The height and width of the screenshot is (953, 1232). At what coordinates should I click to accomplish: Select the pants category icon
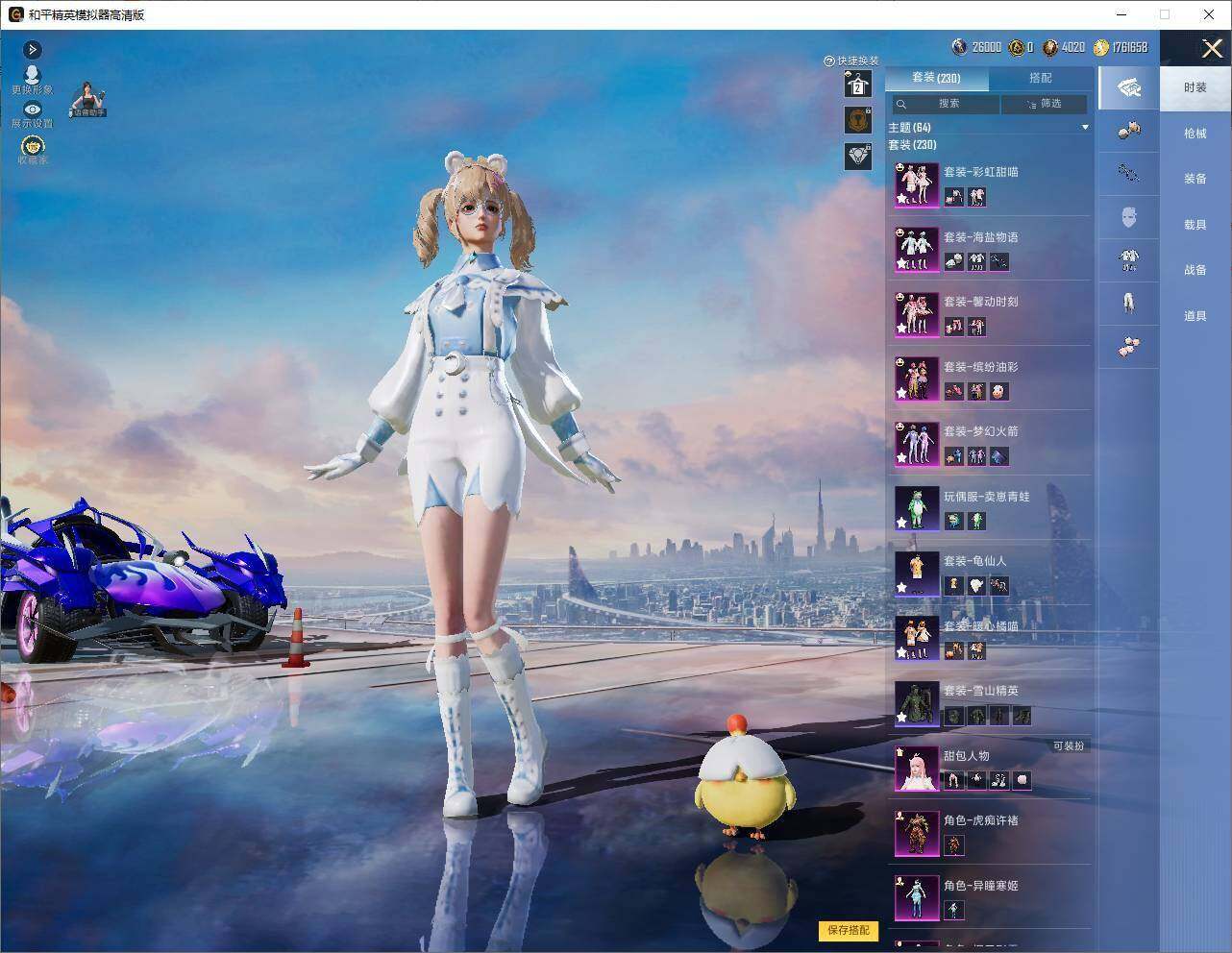pos(1129,303)
